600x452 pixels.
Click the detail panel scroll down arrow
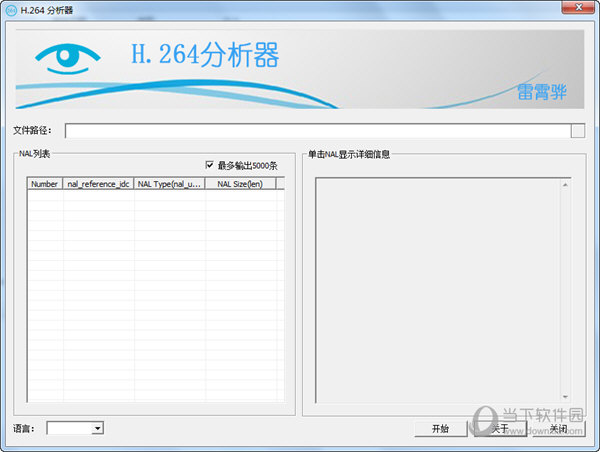tap(565, 397)
